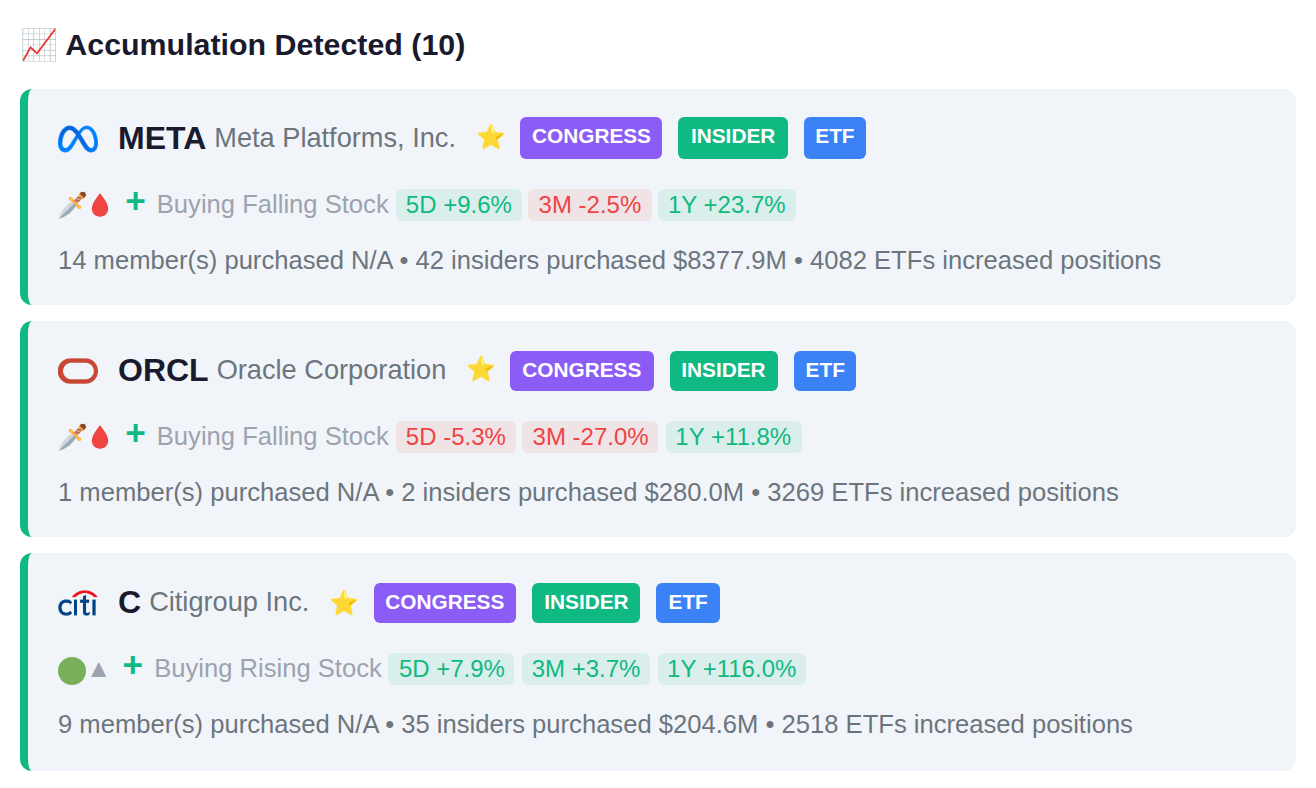Click the chart icon beside Accumulation Detected
This screenshot has width=1316, height=788.
(39, 45)
